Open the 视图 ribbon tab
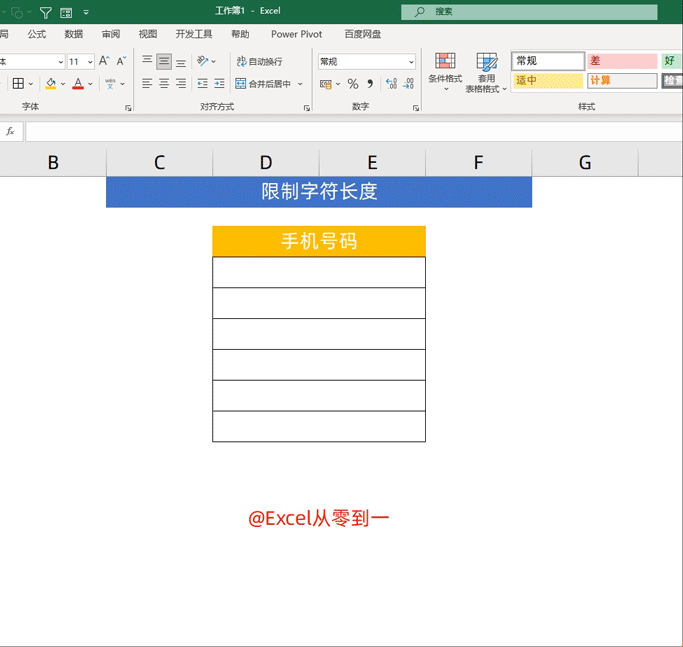This screenshot has width=683, height=647. point(148,34)
